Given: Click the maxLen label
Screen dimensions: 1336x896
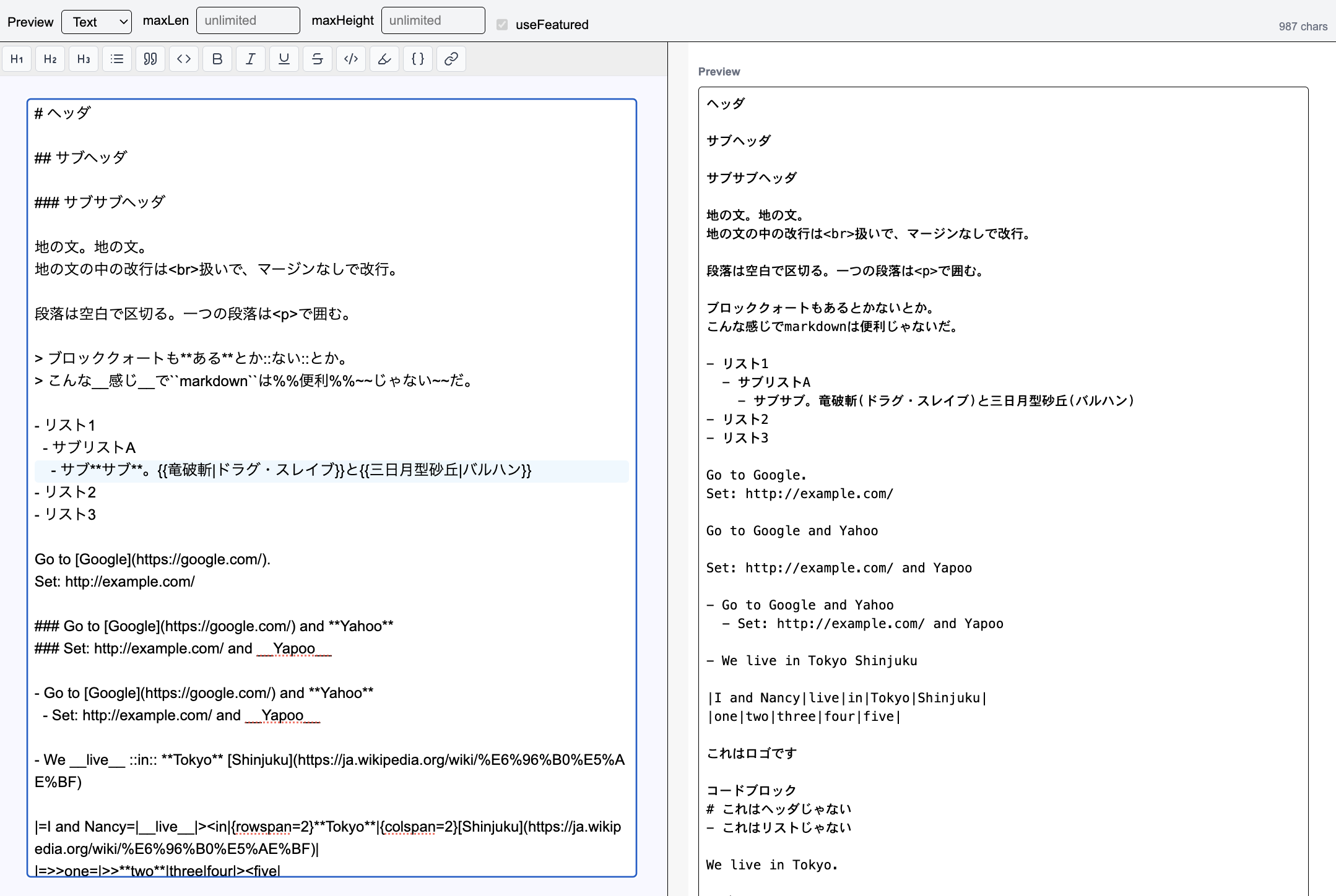Looking at the screenshot, I should (x=165, y=20).
